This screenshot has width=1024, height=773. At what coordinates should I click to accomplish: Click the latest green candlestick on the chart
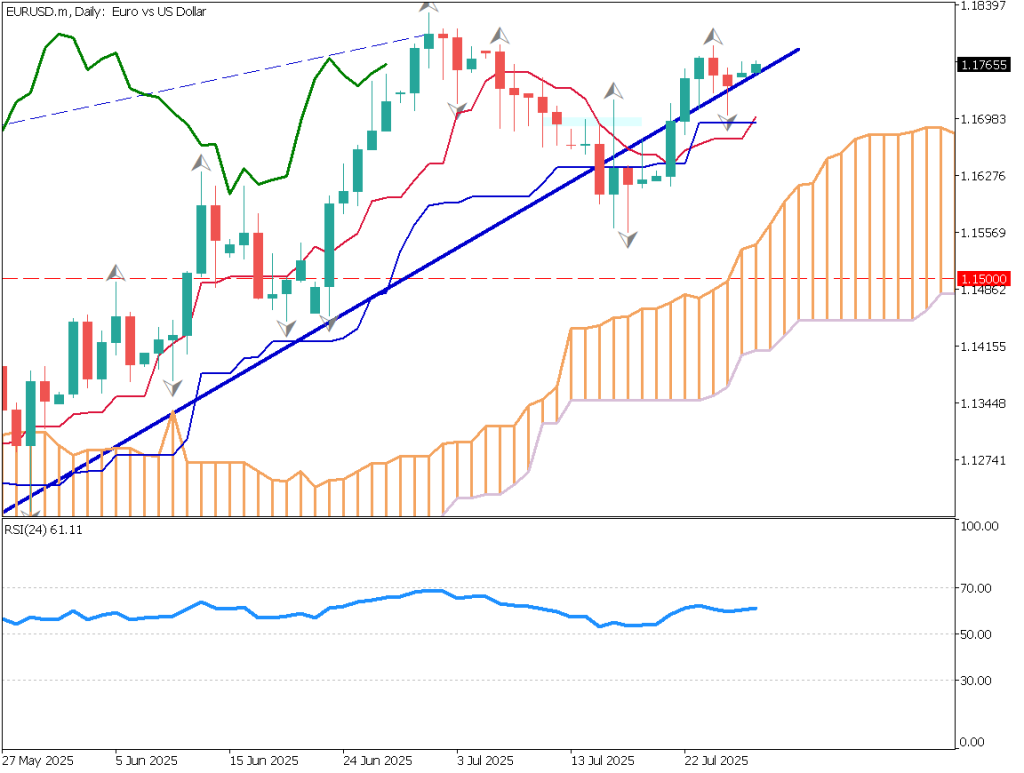point(756,69)
